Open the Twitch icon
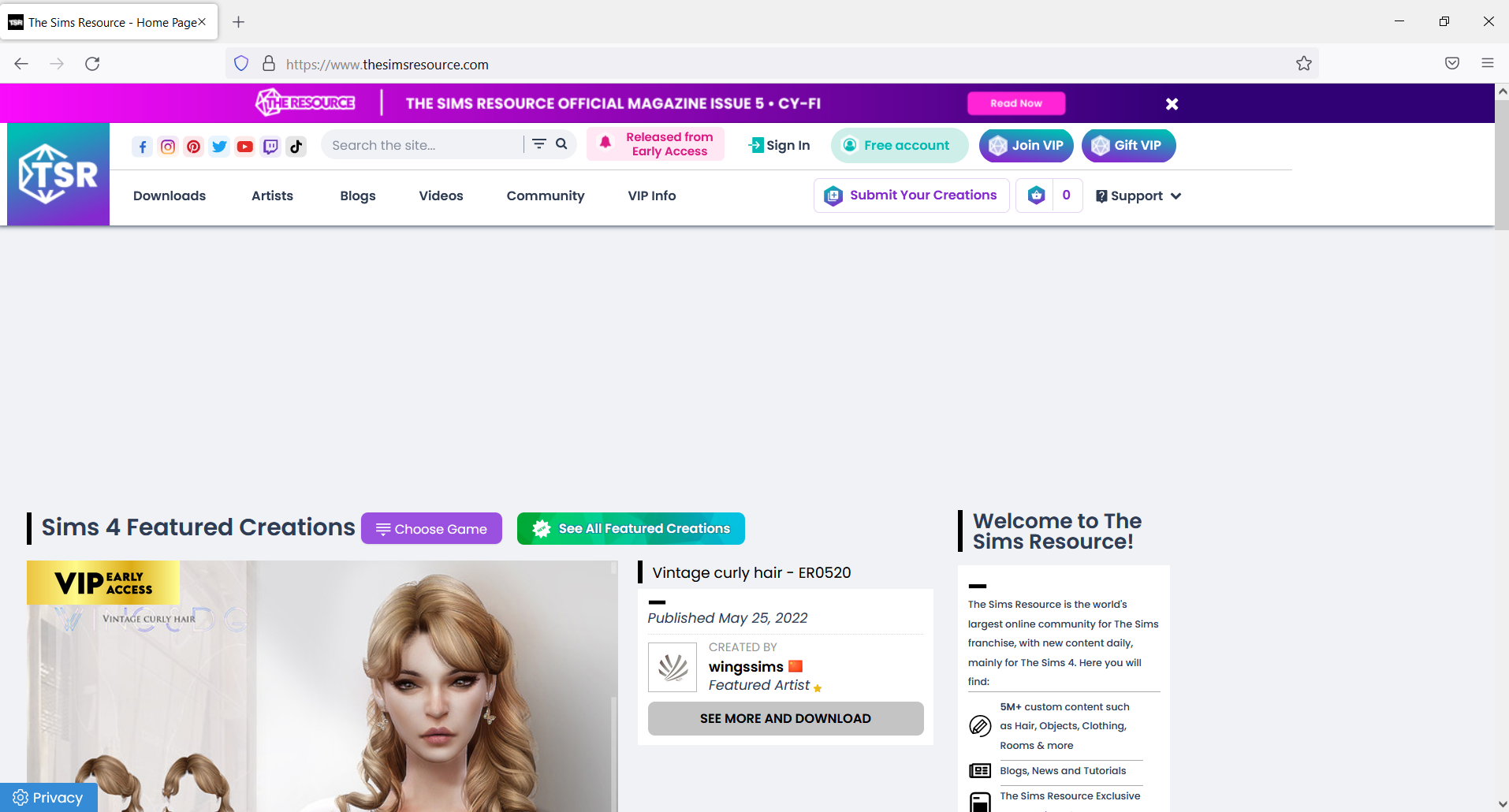Image resolution: width=1509 pixels, height=812 pixels. tap(270, 146)
